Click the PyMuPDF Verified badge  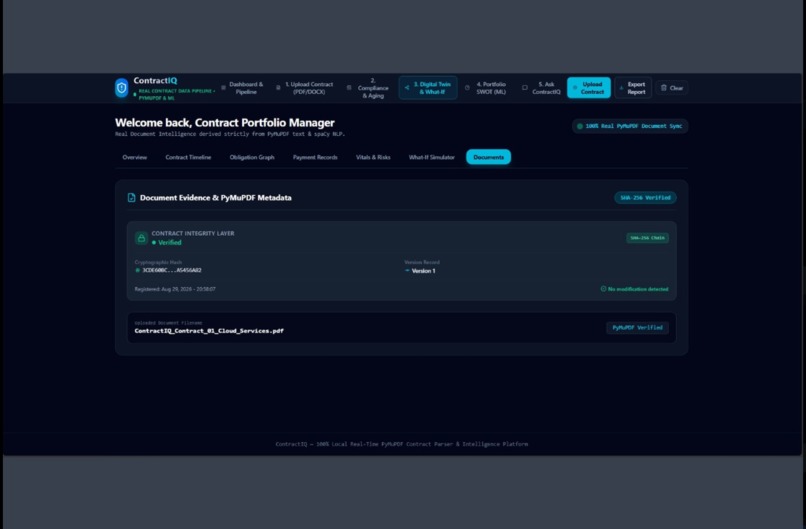[x=637, y=327]
